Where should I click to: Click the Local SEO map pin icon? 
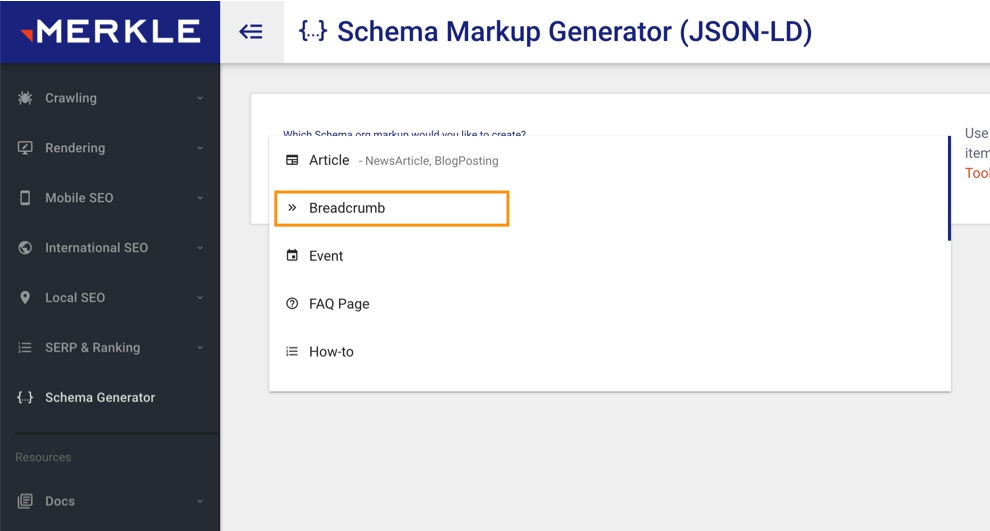[25, 297]
